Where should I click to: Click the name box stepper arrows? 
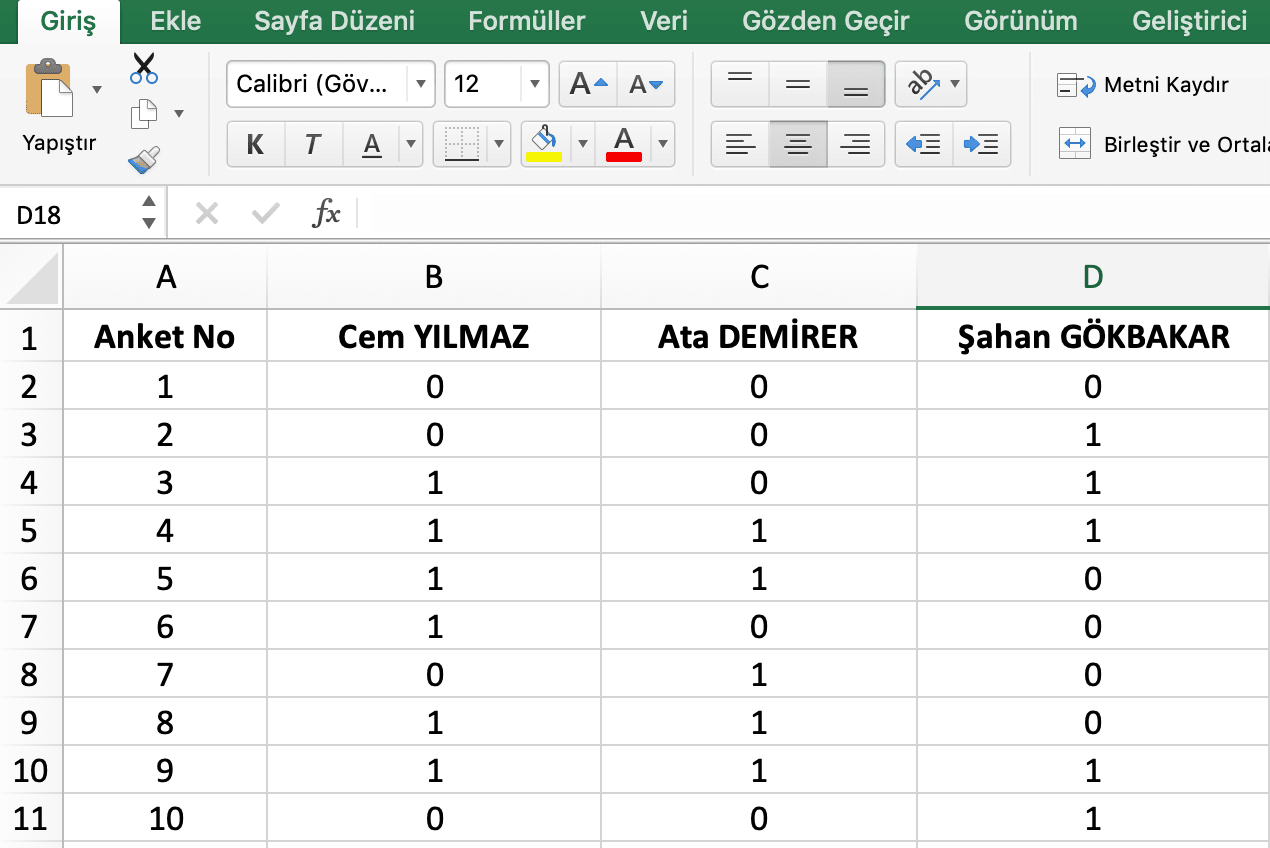coord(149,214)
